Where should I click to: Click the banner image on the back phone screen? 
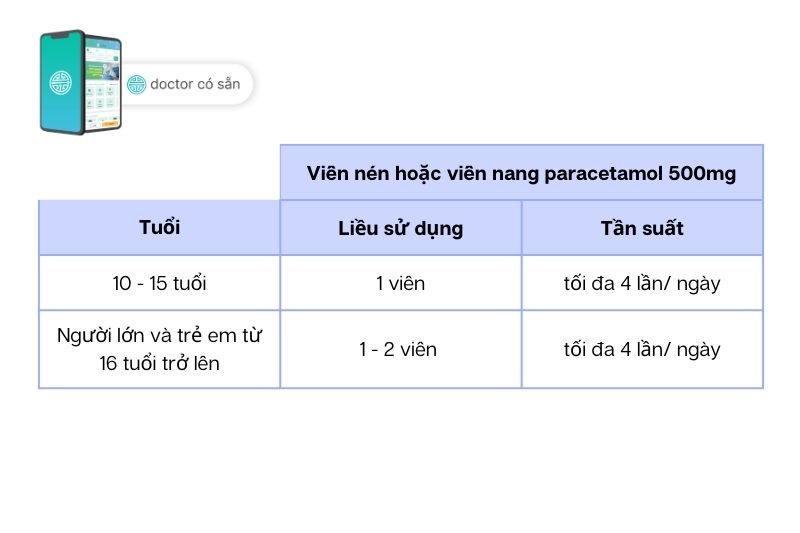[104, 71]
